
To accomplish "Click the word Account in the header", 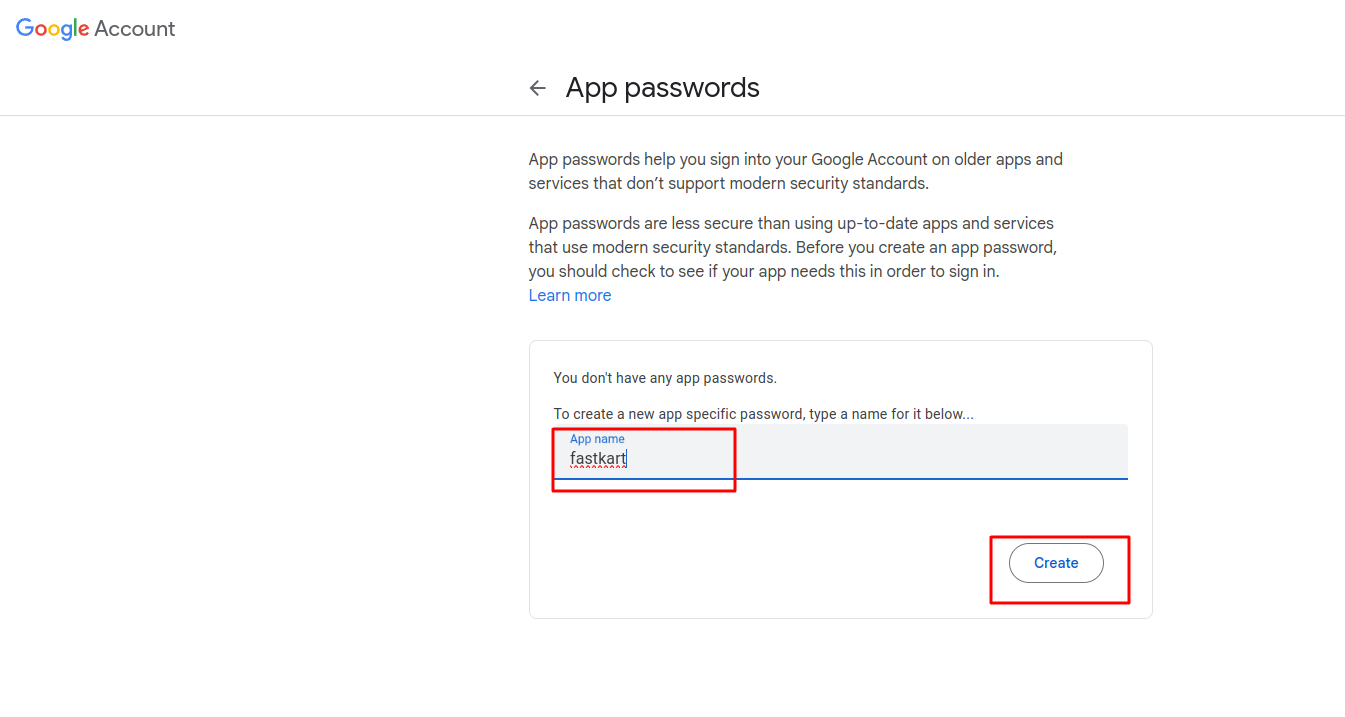I will point(135,29).
